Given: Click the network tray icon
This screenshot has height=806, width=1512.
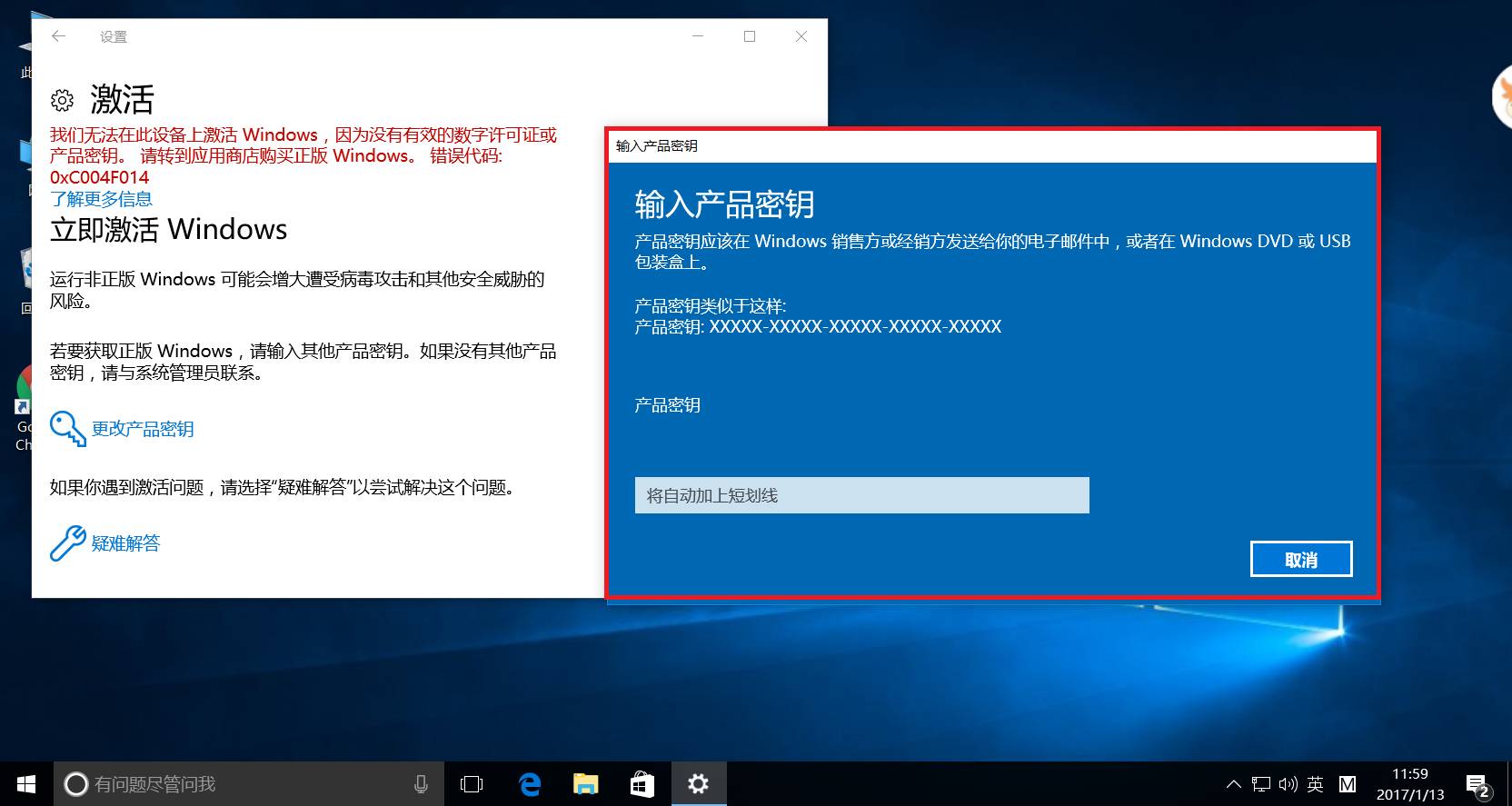Looking at the screenshot, I should pyautogui.click(x=1261, y=784).
